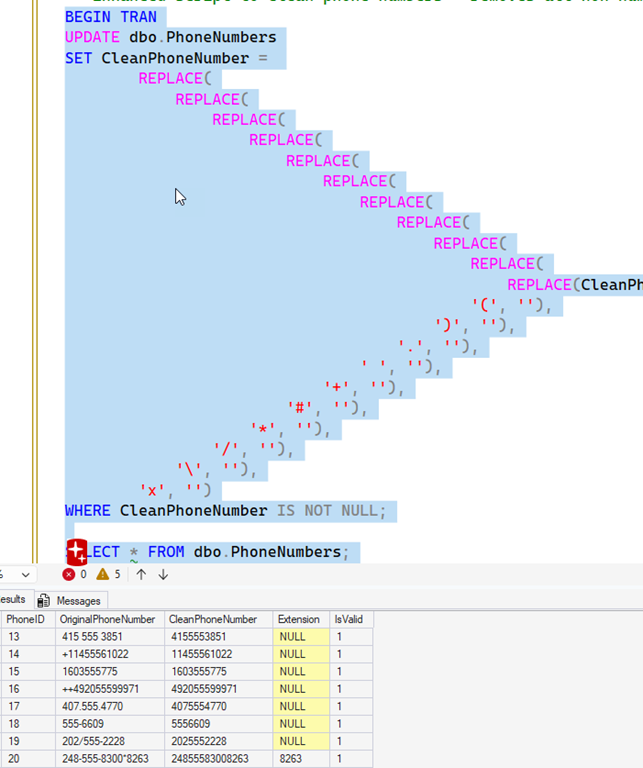Click the WHERE keyword in the query
The image size is (643, 768).
pyautogui.click(x=88, y=511)
